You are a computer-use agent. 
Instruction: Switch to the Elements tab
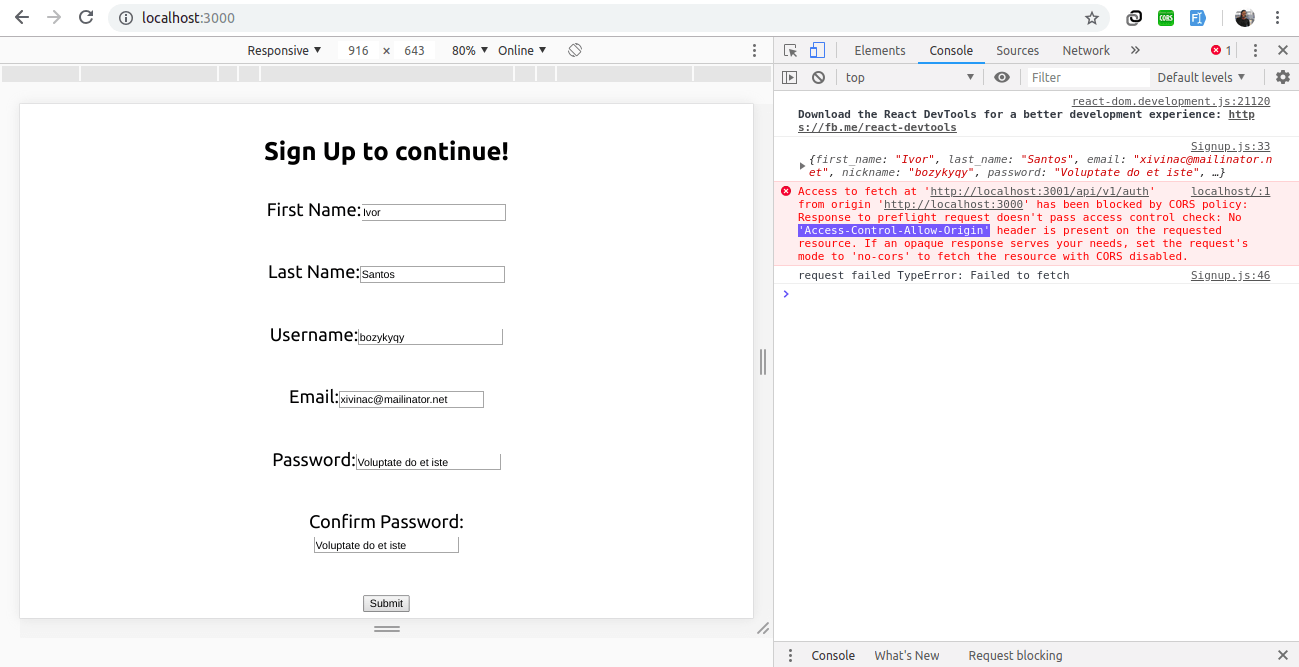(x=879, y=50)
